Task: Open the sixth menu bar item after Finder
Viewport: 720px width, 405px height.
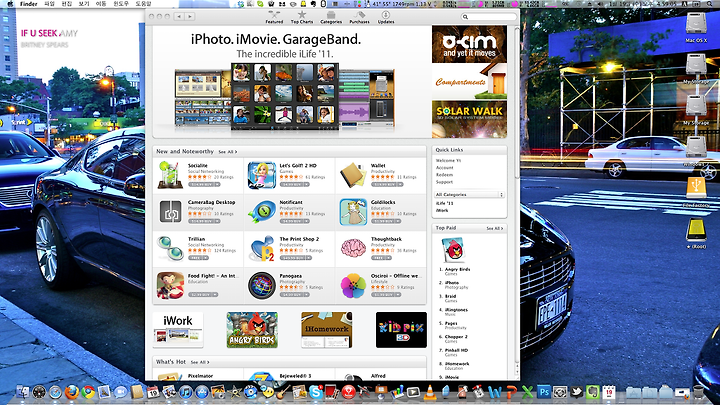Action: 143,4
